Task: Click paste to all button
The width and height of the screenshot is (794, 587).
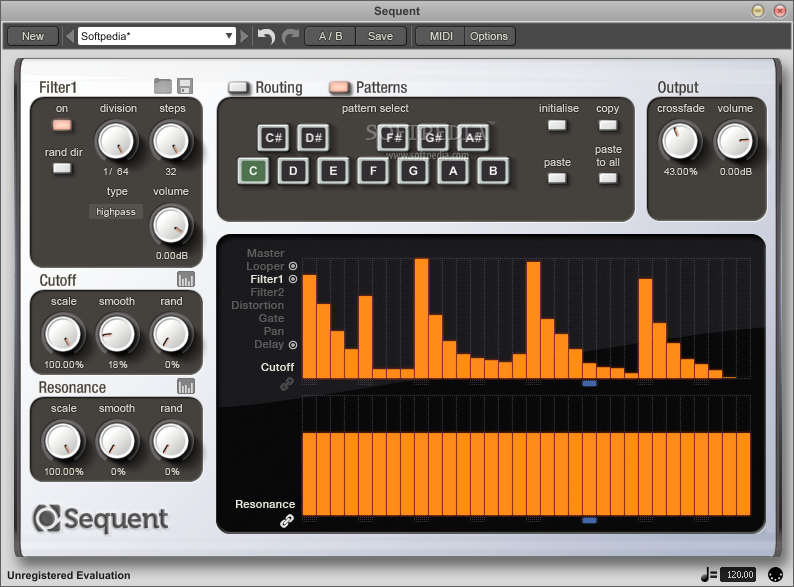Action: [x=608, y=178]
